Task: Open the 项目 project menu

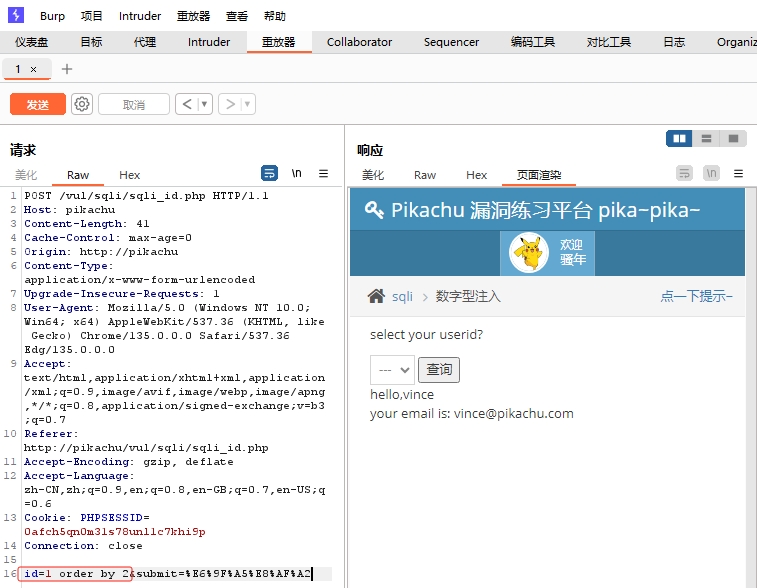Action: pyautogui.click(x=92, y=16)
